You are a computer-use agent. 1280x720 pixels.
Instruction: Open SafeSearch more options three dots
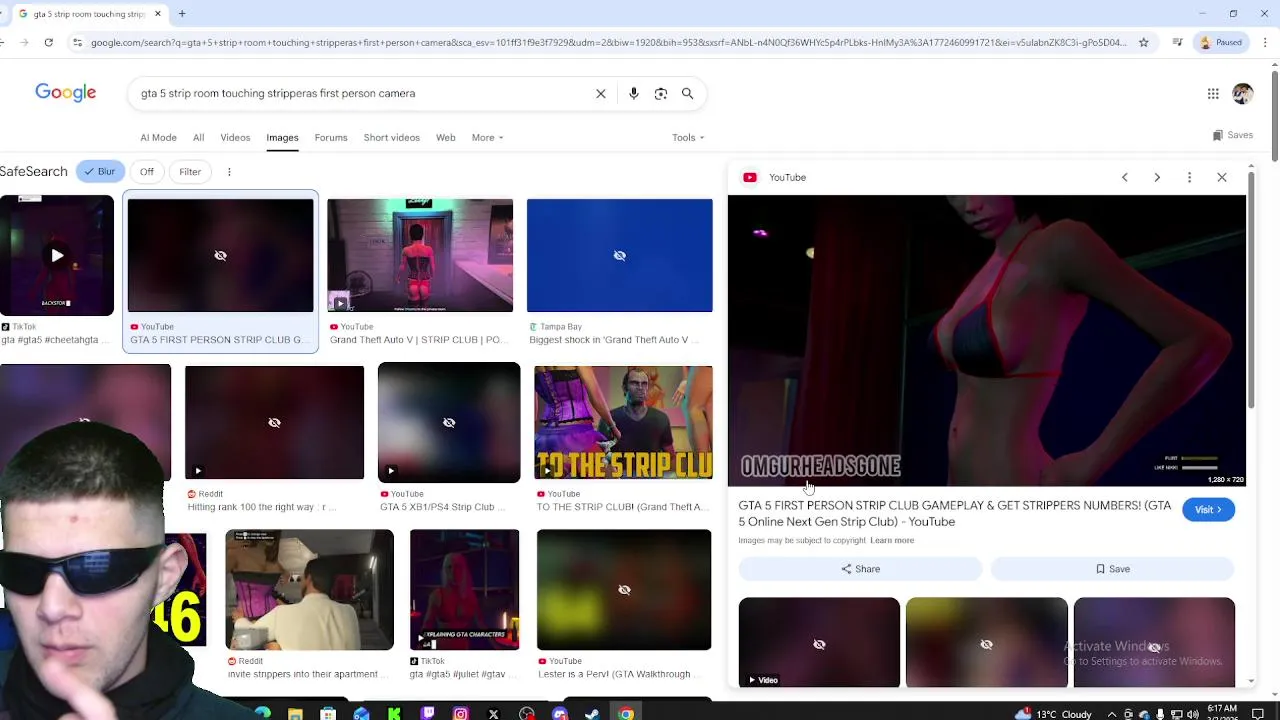pyautogui.click(x=229, y=172)
